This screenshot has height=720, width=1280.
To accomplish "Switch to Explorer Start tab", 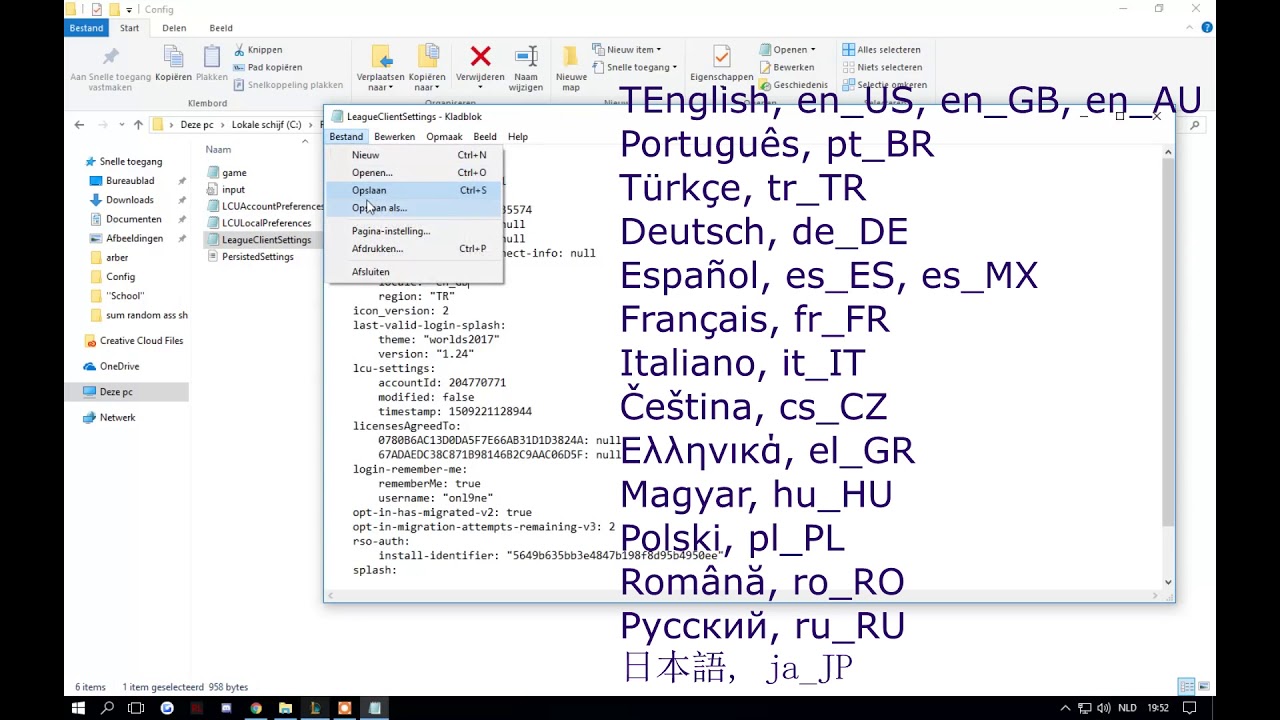I will point(129,28).
